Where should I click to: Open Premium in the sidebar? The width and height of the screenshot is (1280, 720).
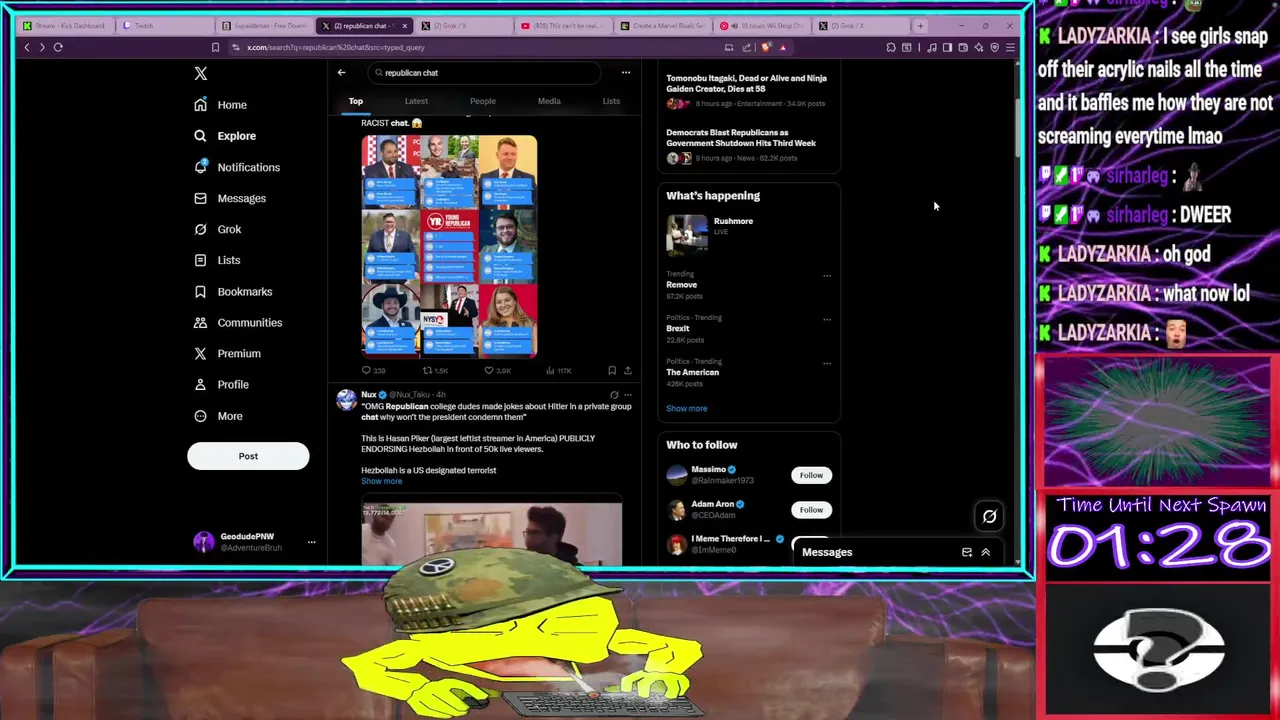pos(227,353)
